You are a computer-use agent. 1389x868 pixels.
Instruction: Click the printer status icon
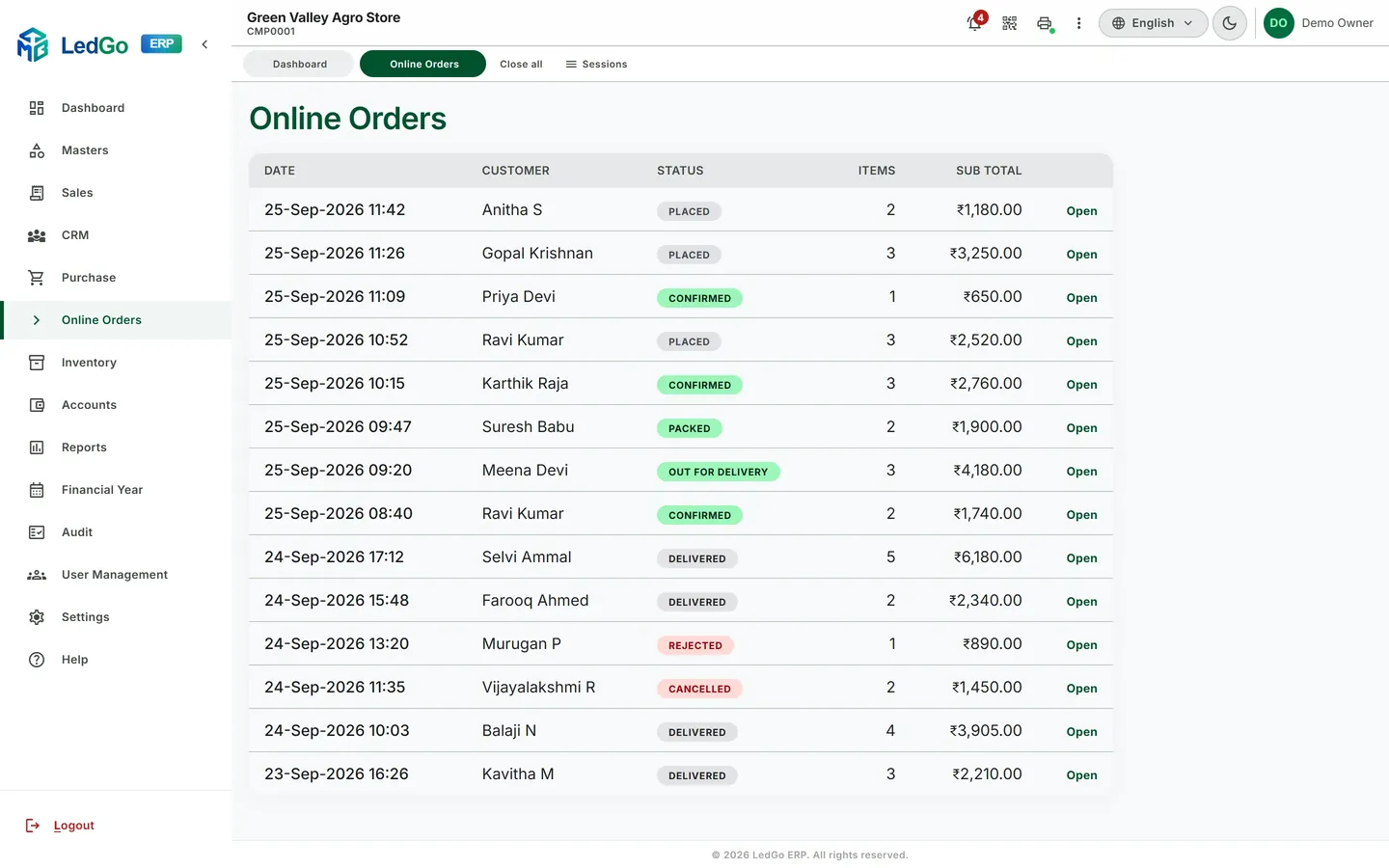coord(1045,23)
